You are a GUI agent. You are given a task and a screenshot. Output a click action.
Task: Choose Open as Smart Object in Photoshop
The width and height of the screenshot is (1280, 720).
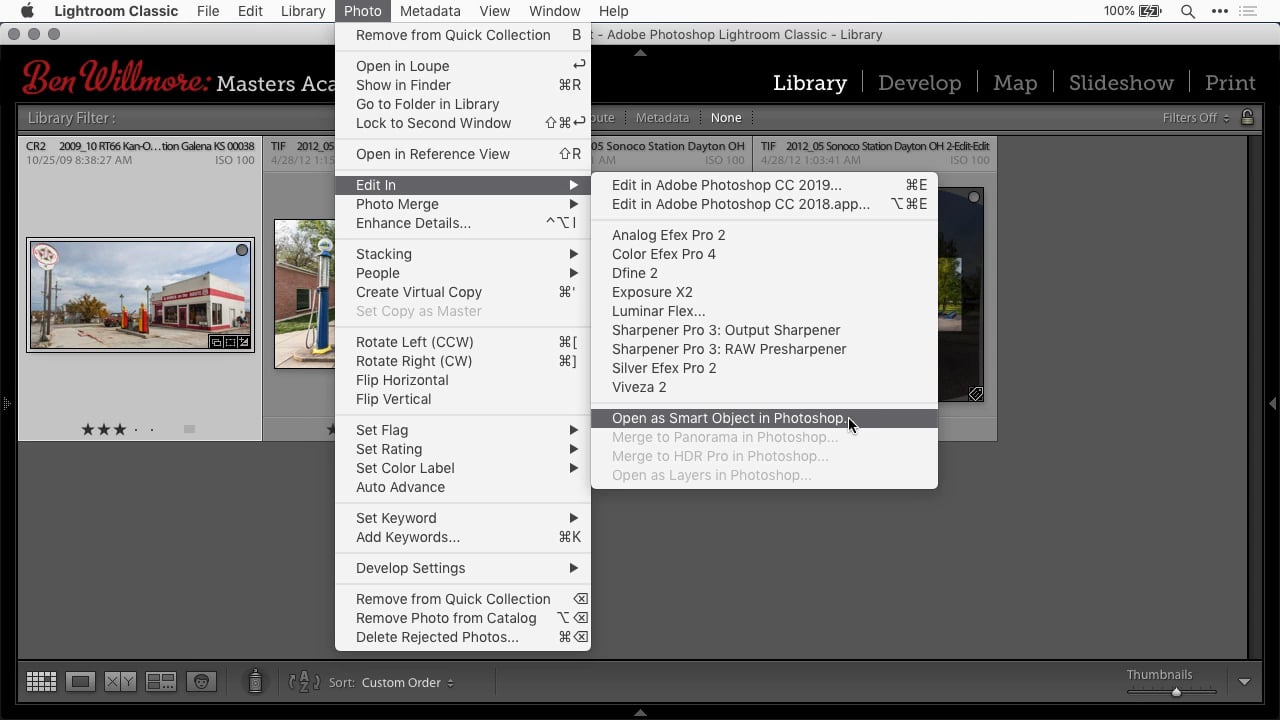(764, 418)
